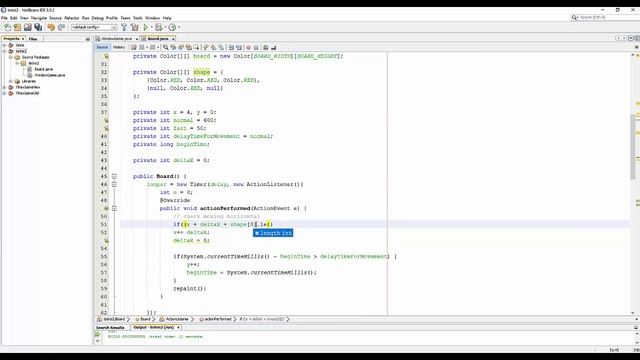Viewport: 640px width, 360px height.
Task: Collapse code fold at line 49
Action: [x=114, y=208]
